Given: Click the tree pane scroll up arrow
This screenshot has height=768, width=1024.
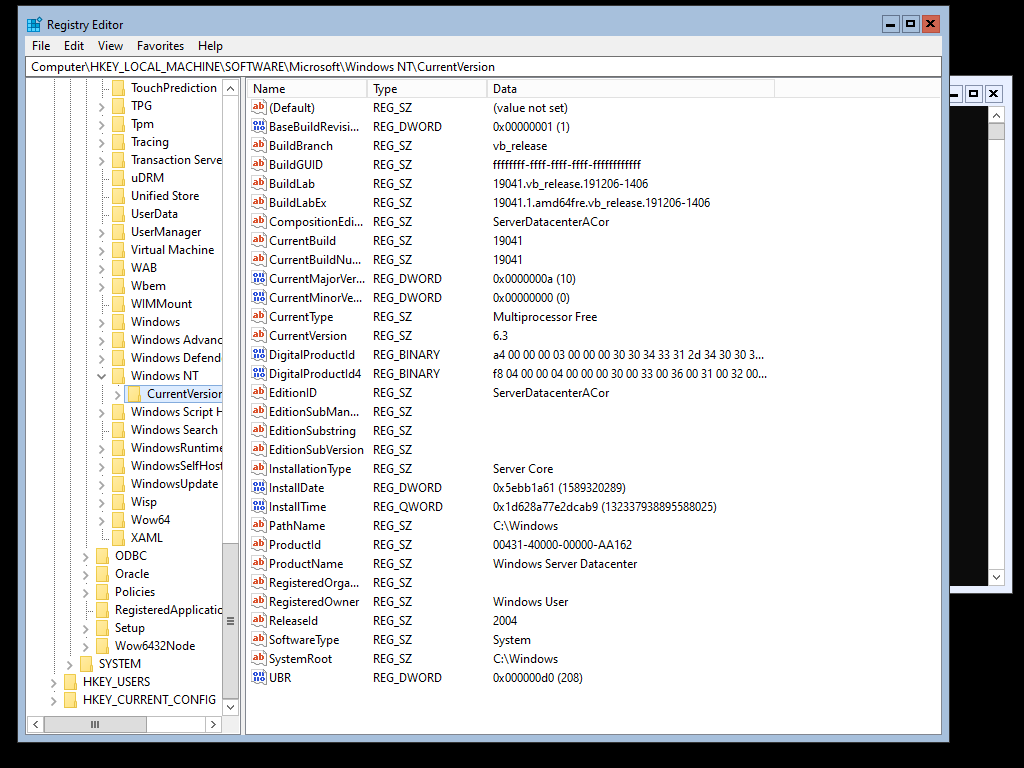Looking at the screenshot, I should click(231, 88).
